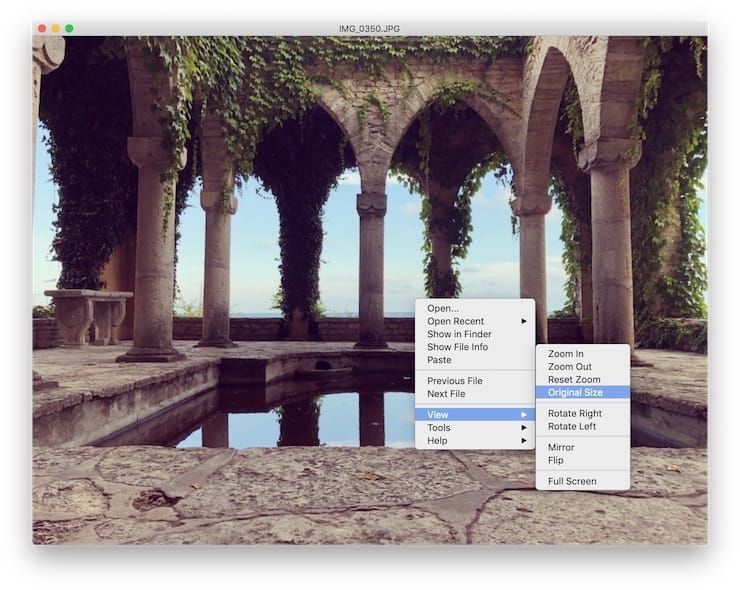The image size is (740, 590).
Task: Click the arrow beside Open Recent
Action: (524, 321)
